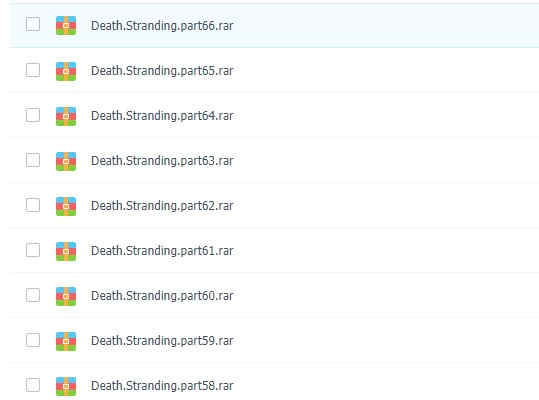Screen dimensions: 539x400
Task: Mark the checkbox for Death.Stranding.part58.rar
Action: tap(33, 385)
